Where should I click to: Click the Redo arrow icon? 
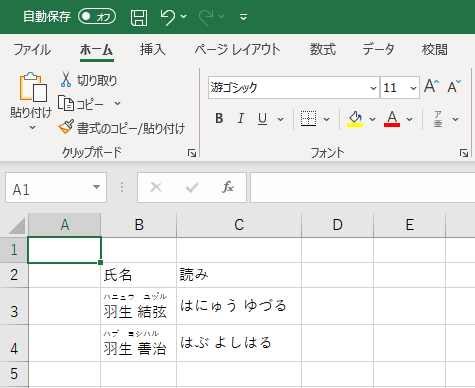click(206, 17)
